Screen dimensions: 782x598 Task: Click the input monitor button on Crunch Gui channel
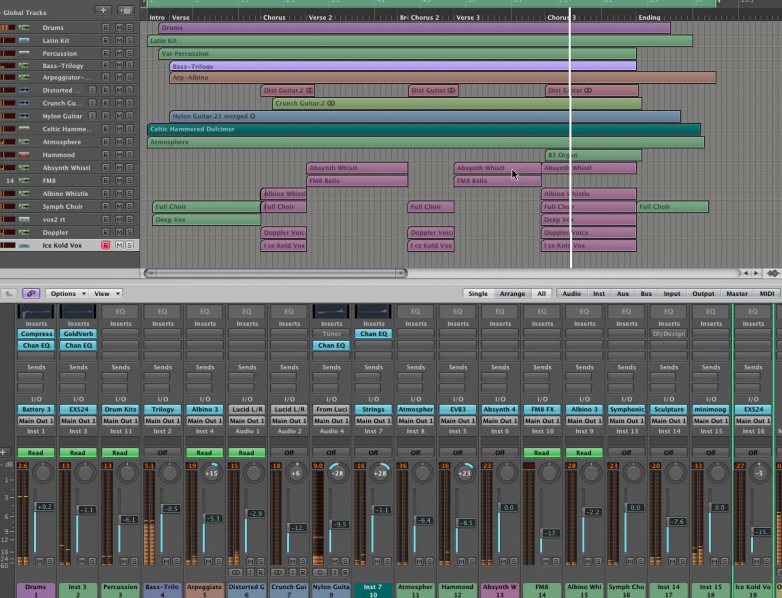click(x=293, y=573)
